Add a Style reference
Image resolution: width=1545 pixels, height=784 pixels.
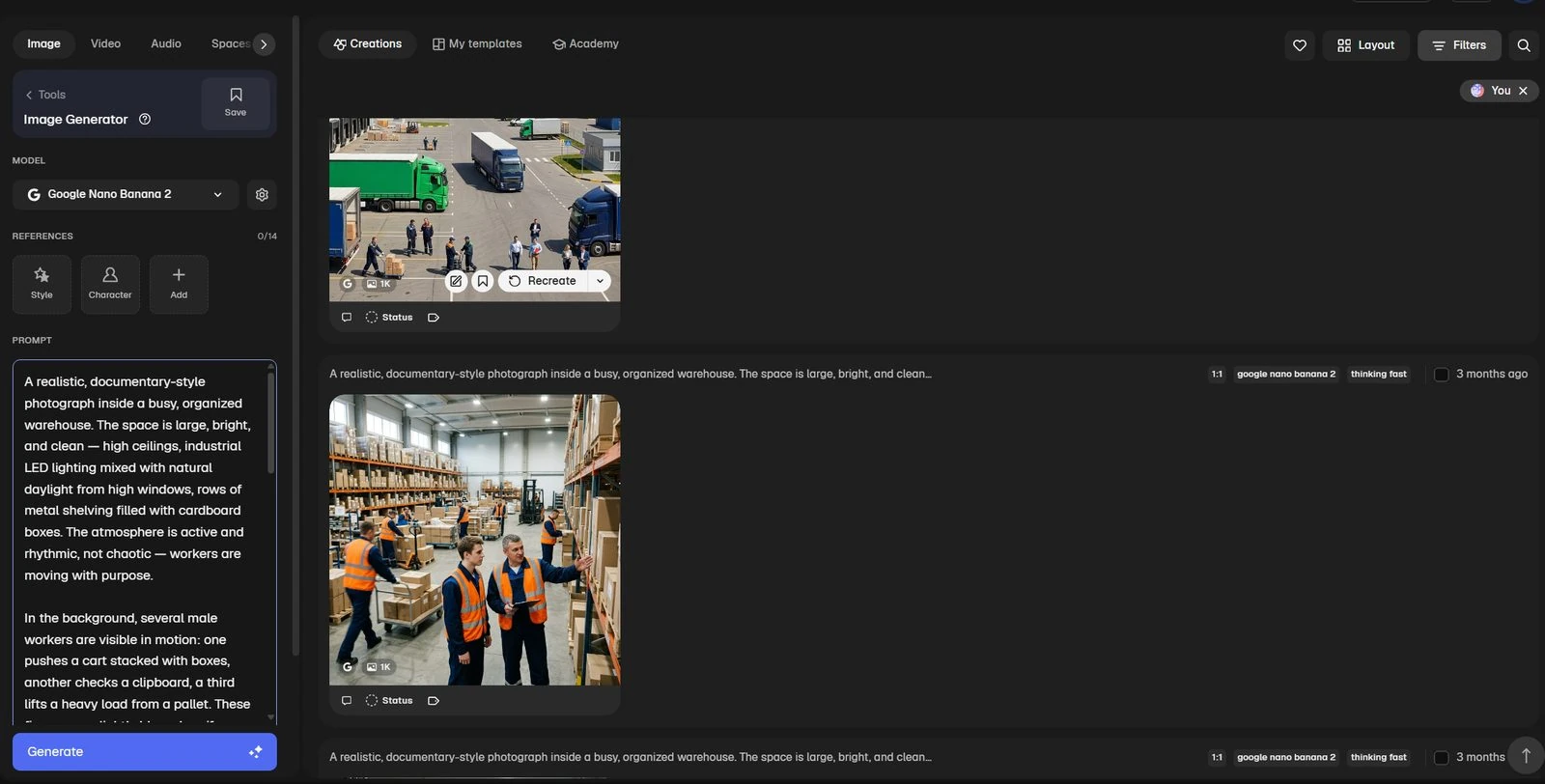42,284
